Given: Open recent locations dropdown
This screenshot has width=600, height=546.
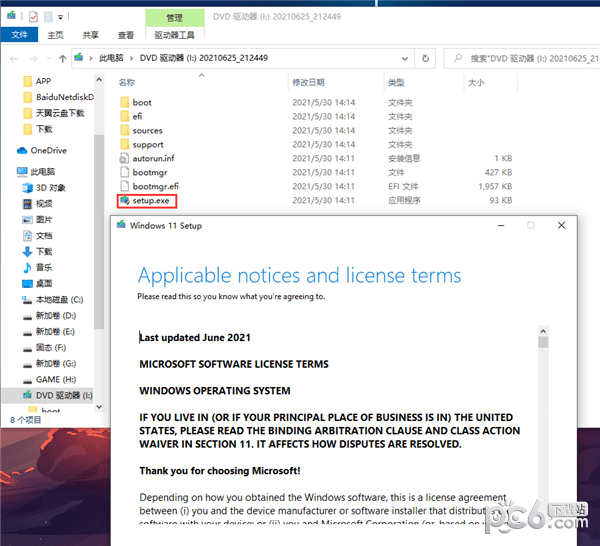Looking at the screenshot, I should click(x=49, y=59).
